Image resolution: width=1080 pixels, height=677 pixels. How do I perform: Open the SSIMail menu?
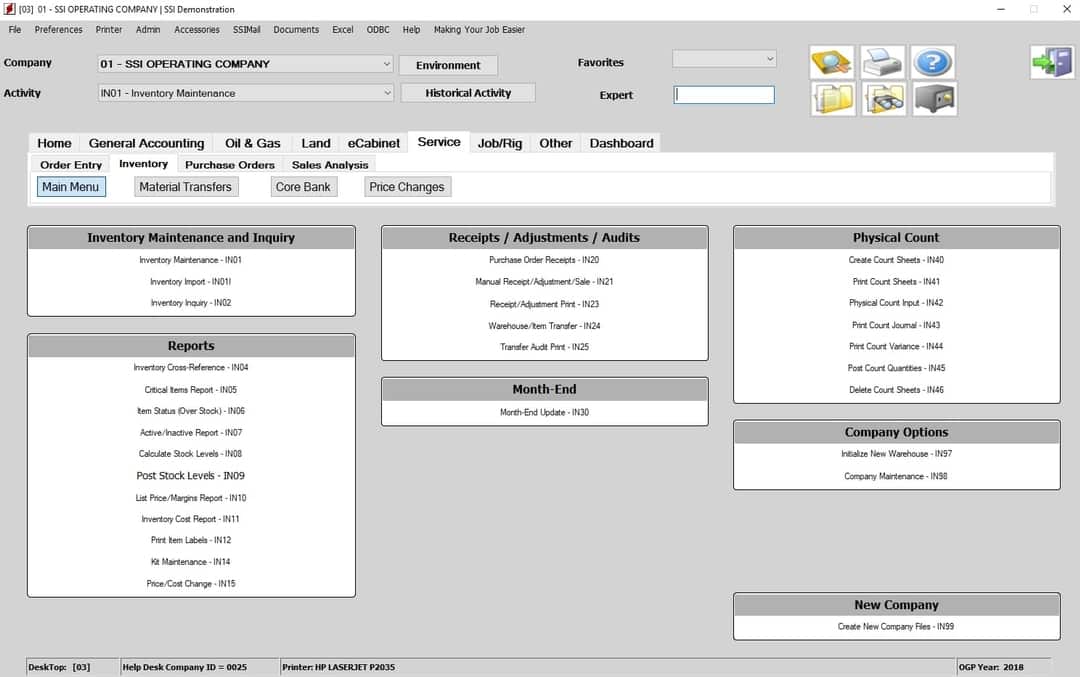point(245,30)
